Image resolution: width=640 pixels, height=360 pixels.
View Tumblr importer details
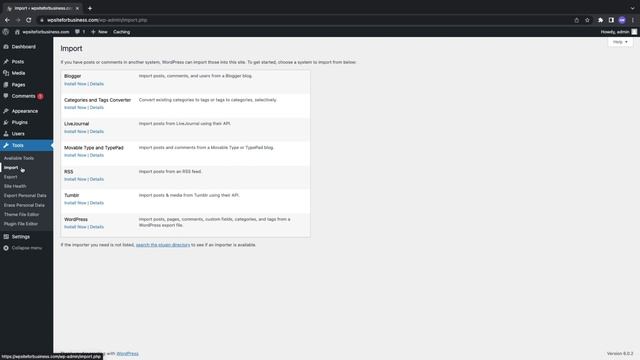[x=97, y=203]
